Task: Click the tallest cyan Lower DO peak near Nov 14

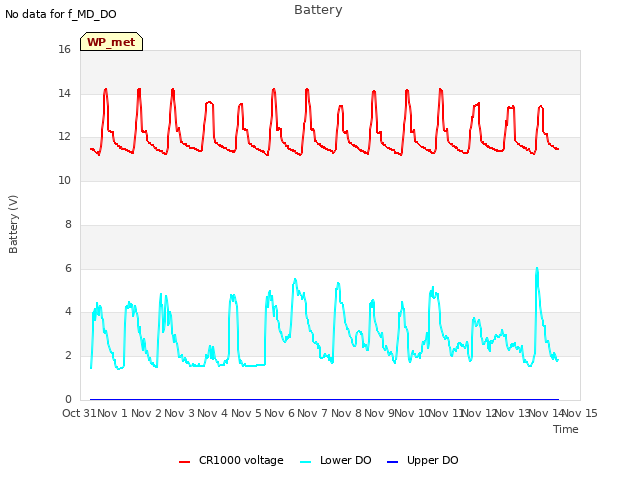Action: (x=537, y=269)
